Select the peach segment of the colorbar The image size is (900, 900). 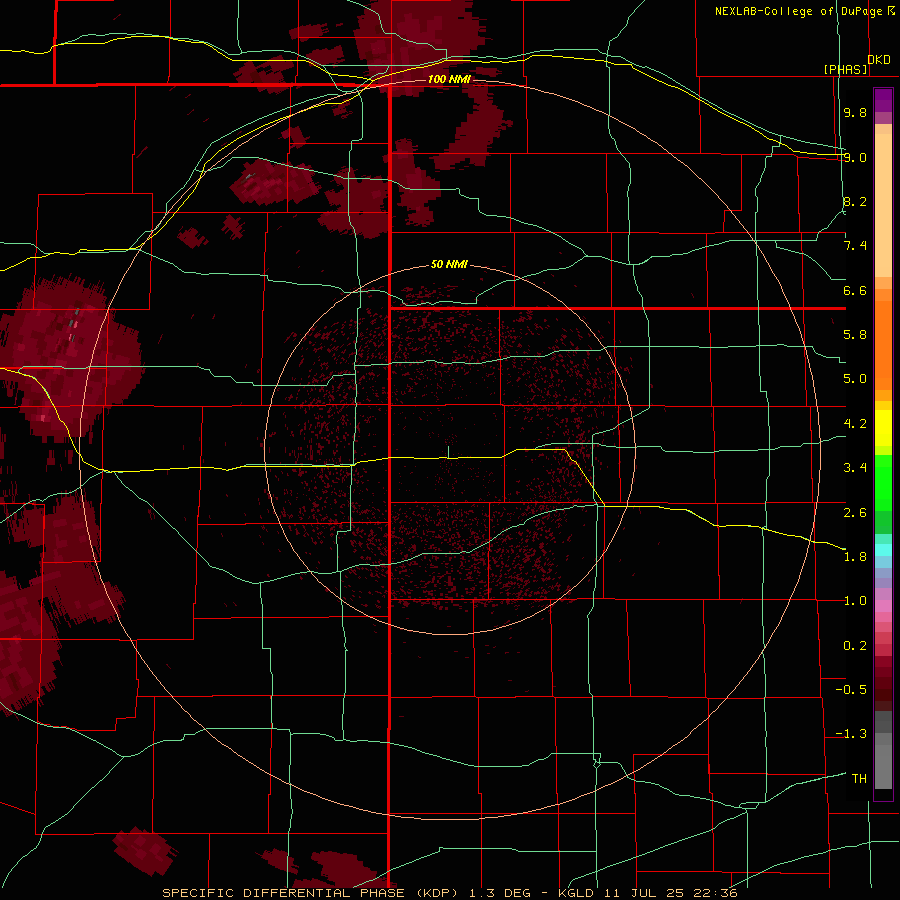click(883, 201)
